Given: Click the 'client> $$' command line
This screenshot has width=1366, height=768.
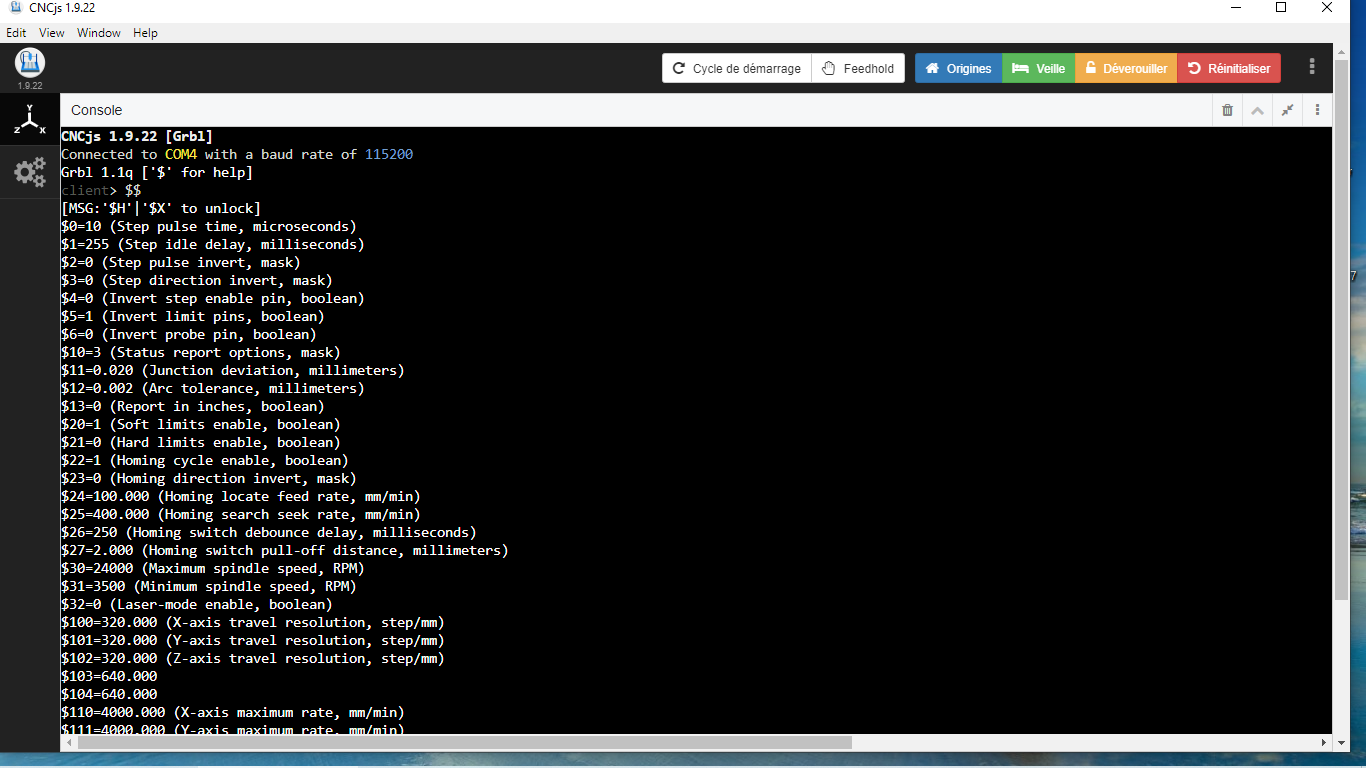Looking at the screenshot, I should (x=101, y=190).
